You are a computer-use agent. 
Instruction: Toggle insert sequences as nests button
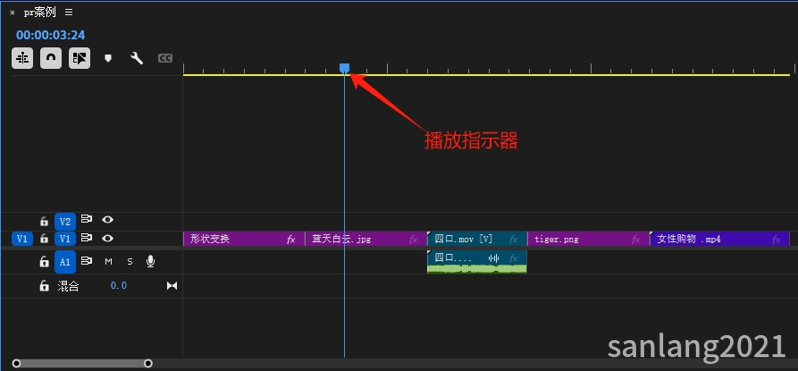click(x=22, y=59)
